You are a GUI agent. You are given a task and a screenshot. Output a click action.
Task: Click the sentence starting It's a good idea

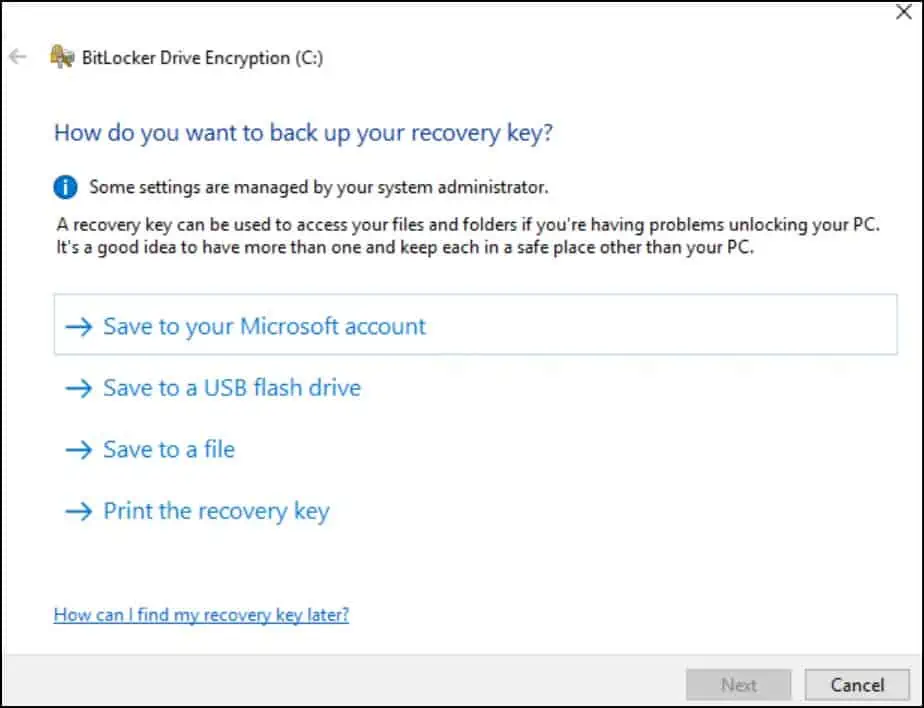(405, 247)
